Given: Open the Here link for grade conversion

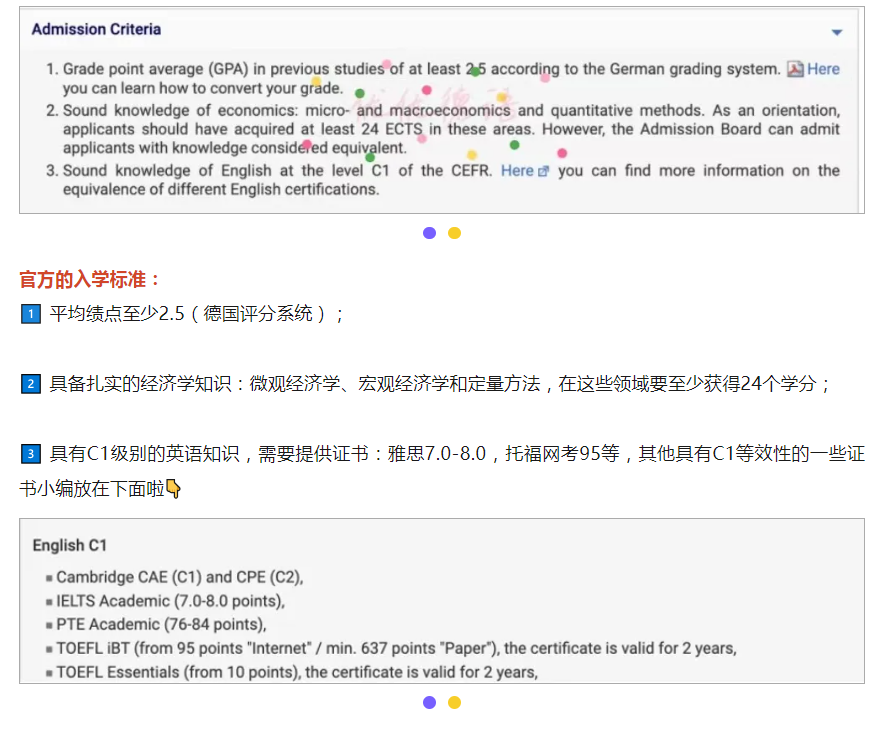Looking at the screenshot, I should [x=823, y=69].
